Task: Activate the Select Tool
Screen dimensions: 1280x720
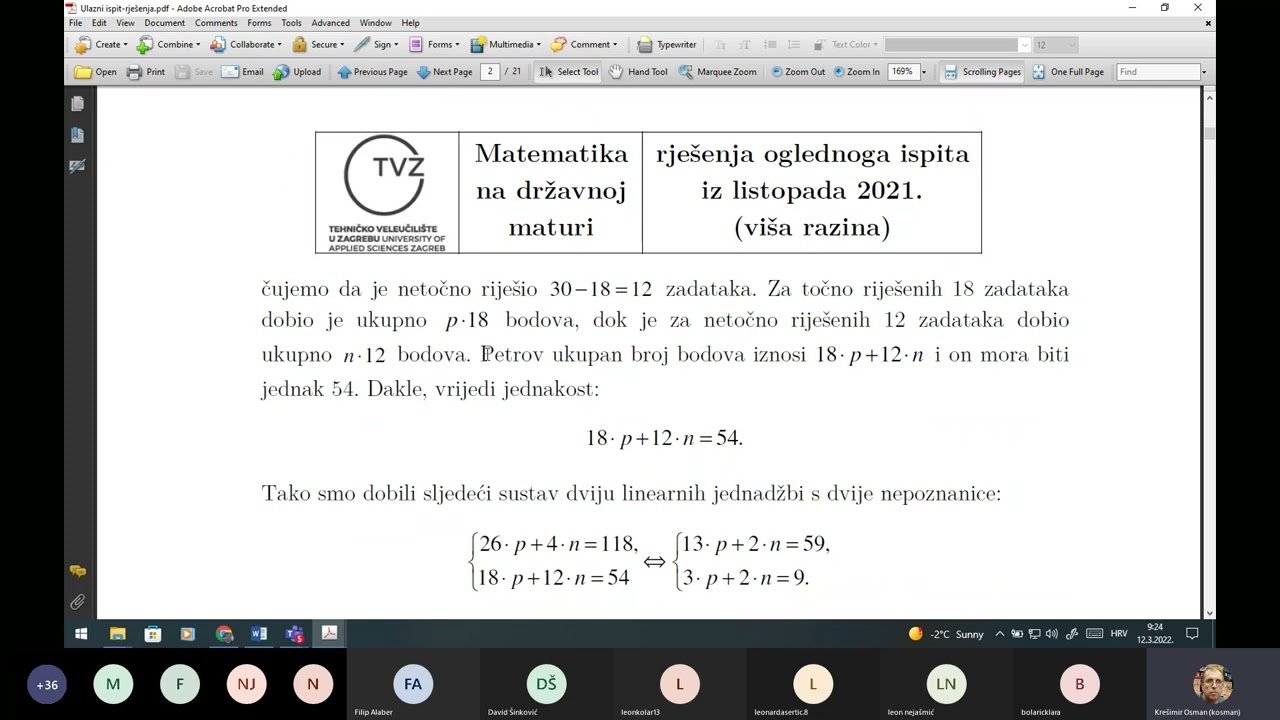Action: pyautogui.click(x=568, y=72)
